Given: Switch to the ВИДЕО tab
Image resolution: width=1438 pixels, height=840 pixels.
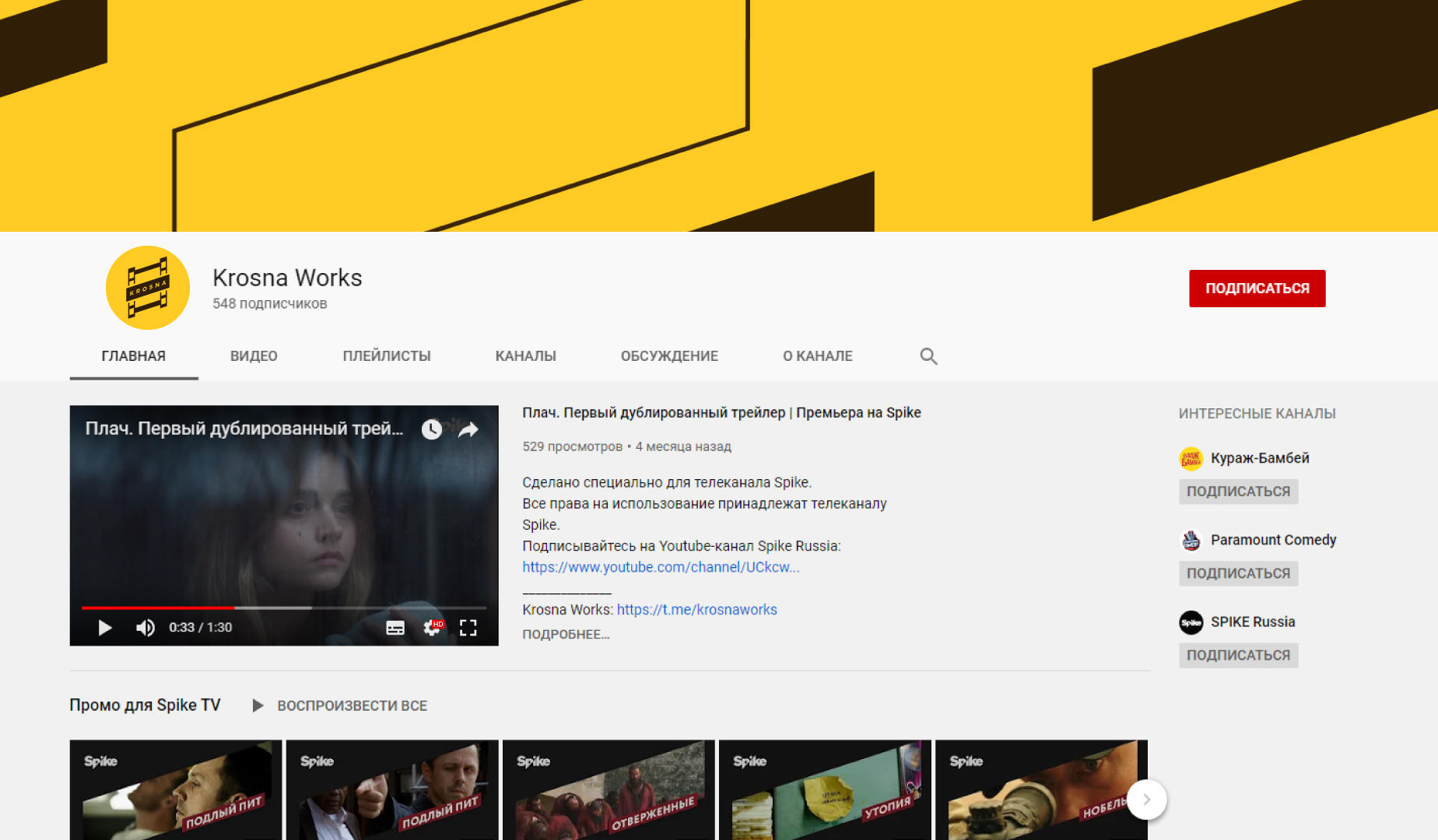Looking at the screenshot, I should 254,356.
